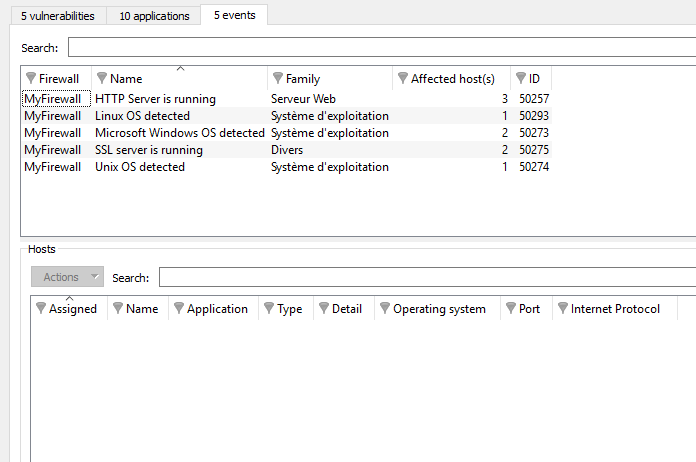Sort events by Name column header
Viewport: 696px width, 462px height.
click(180, 79)
